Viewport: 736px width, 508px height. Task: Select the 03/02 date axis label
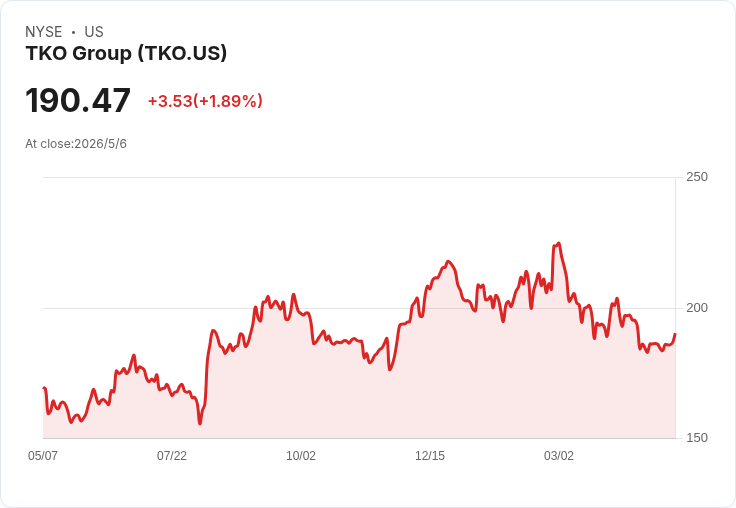(x=559, y=456)
